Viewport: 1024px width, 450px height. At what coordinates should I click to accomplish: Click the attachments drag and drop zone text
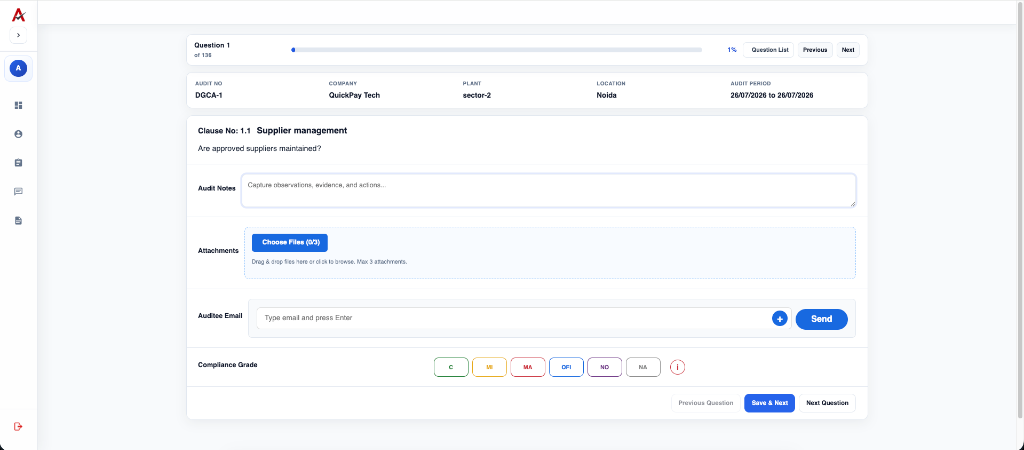click(330, 262)
